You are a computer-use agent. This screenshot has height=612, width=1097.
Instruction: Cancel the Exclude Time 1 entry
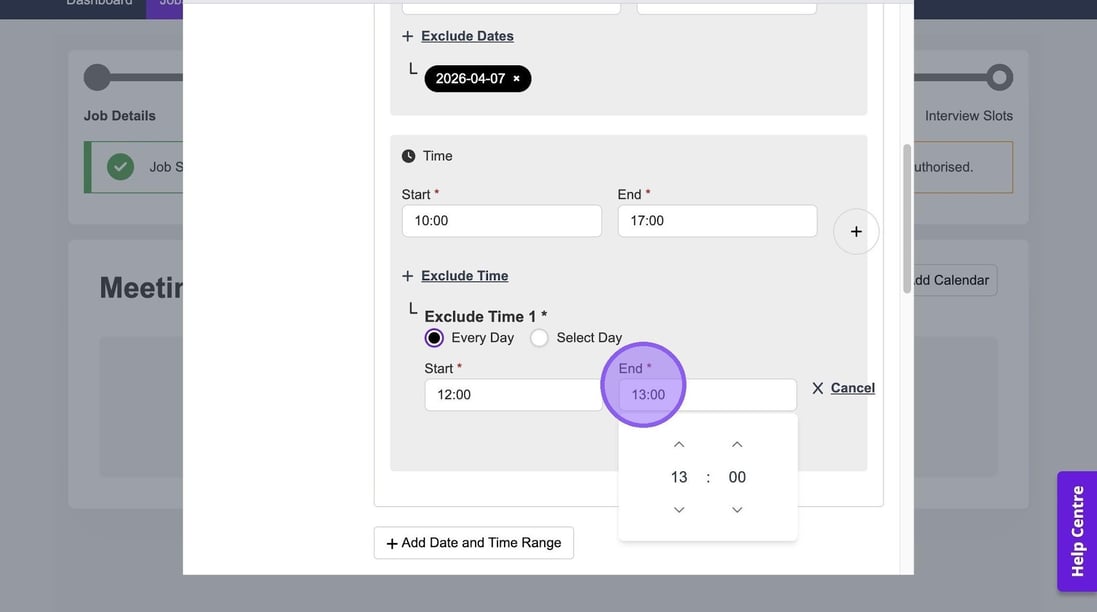(x=852, y=388)
